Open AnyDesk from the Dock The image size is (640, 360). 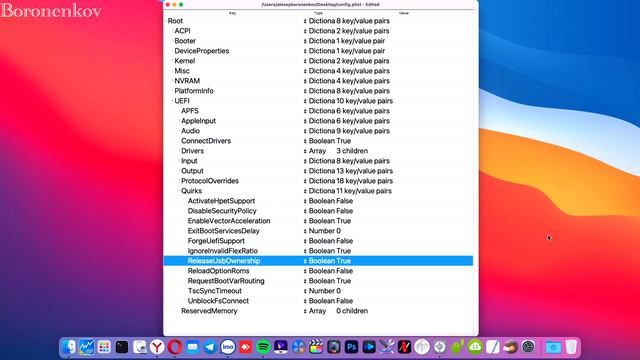tap(245, 347)
